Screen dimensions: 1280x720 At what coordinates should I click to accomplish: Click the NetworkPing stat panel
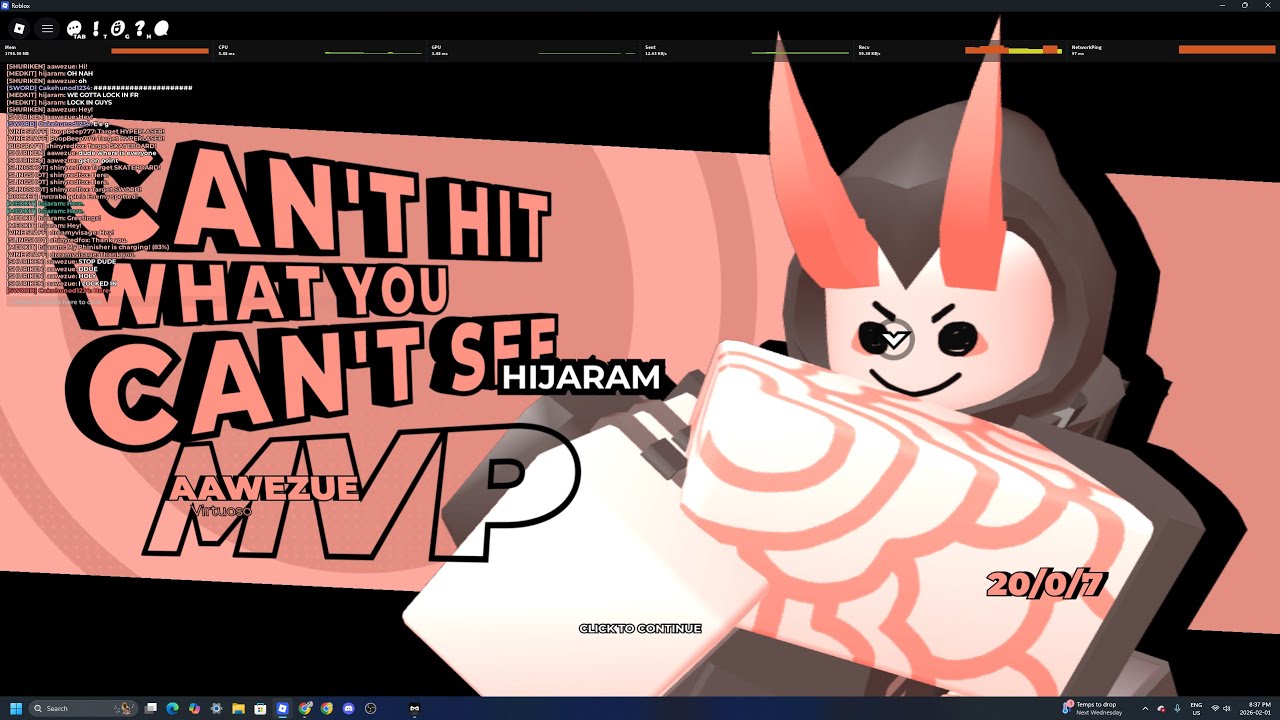point(1173,50)
